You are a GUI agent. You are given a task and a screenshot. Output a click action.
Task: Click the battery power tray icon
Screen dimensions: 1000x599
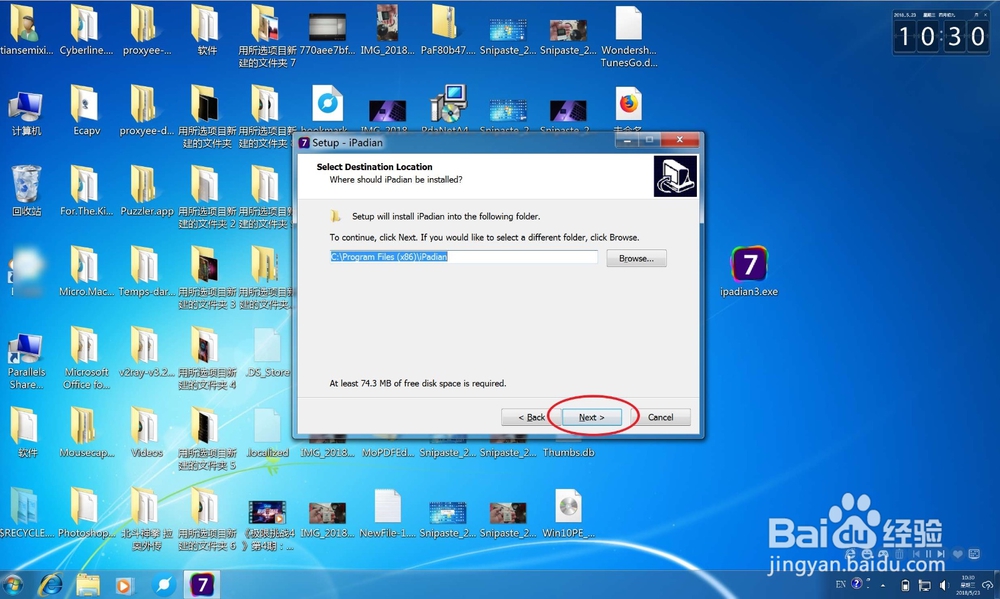point(905,585)
